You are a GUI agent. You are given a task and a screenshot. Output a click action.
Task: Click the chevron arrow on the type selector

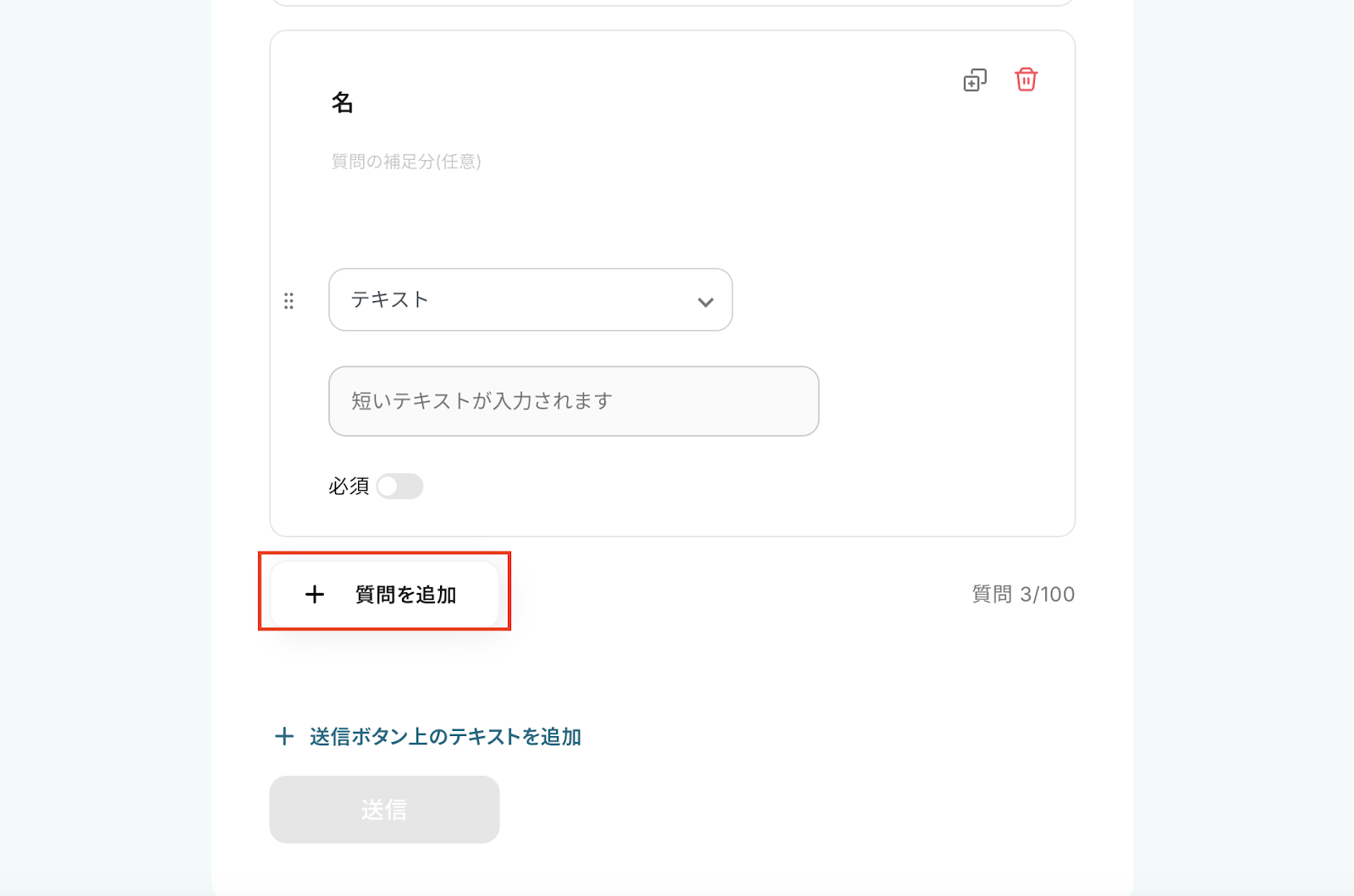coord(705,302)
